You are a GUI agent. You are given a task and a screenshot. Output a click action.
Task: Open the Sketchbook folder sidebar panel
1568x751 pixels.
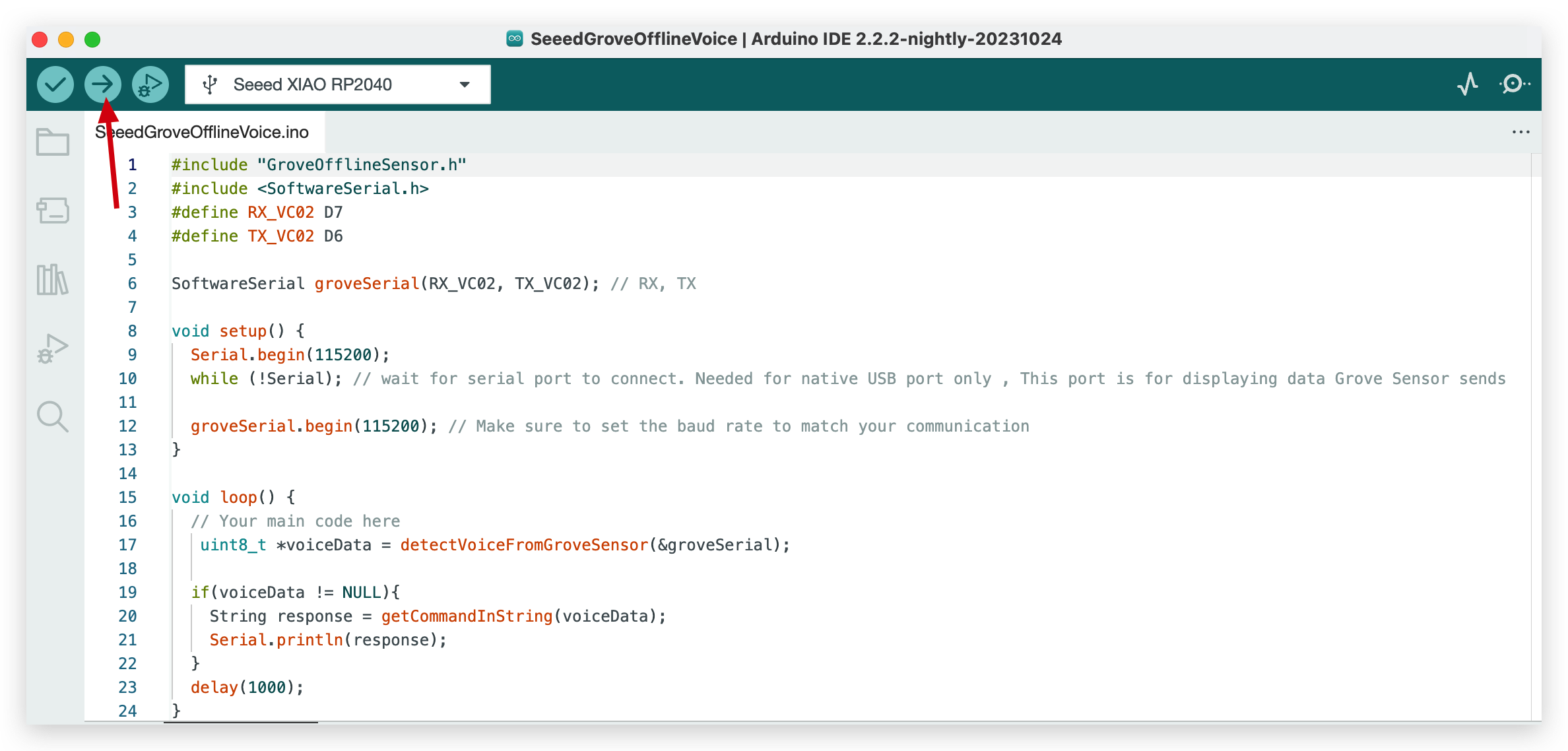(53, 142)
